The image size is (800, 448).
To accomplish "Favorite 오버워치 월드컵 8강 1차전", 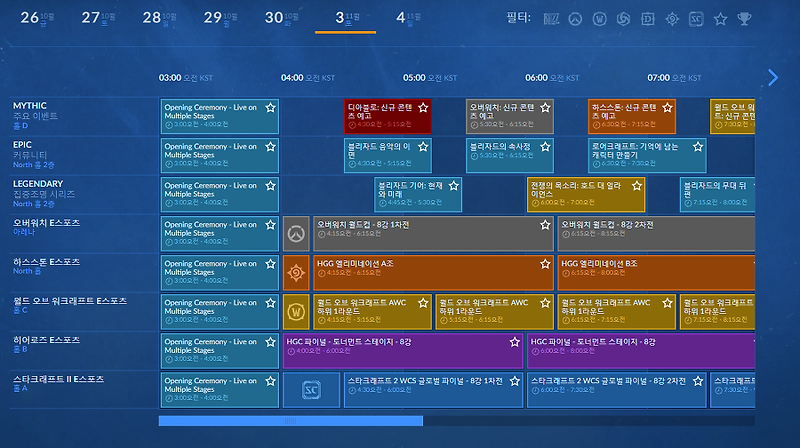I will pos(545,225).
